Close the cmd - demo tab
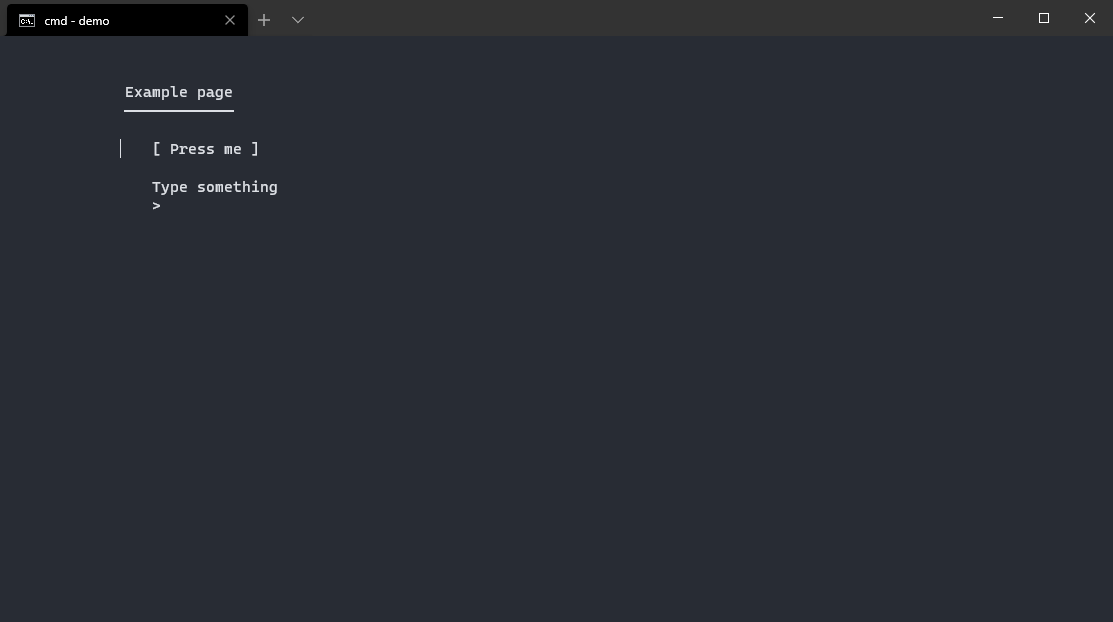 [230, 20]
